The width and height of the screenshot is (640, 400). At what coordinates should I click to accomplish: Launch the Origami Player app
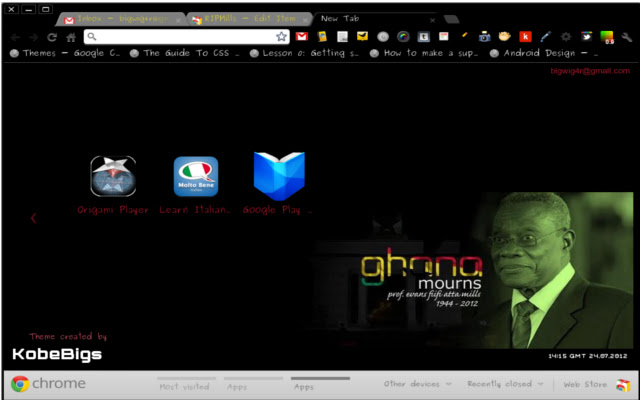[x=113, y=176]
